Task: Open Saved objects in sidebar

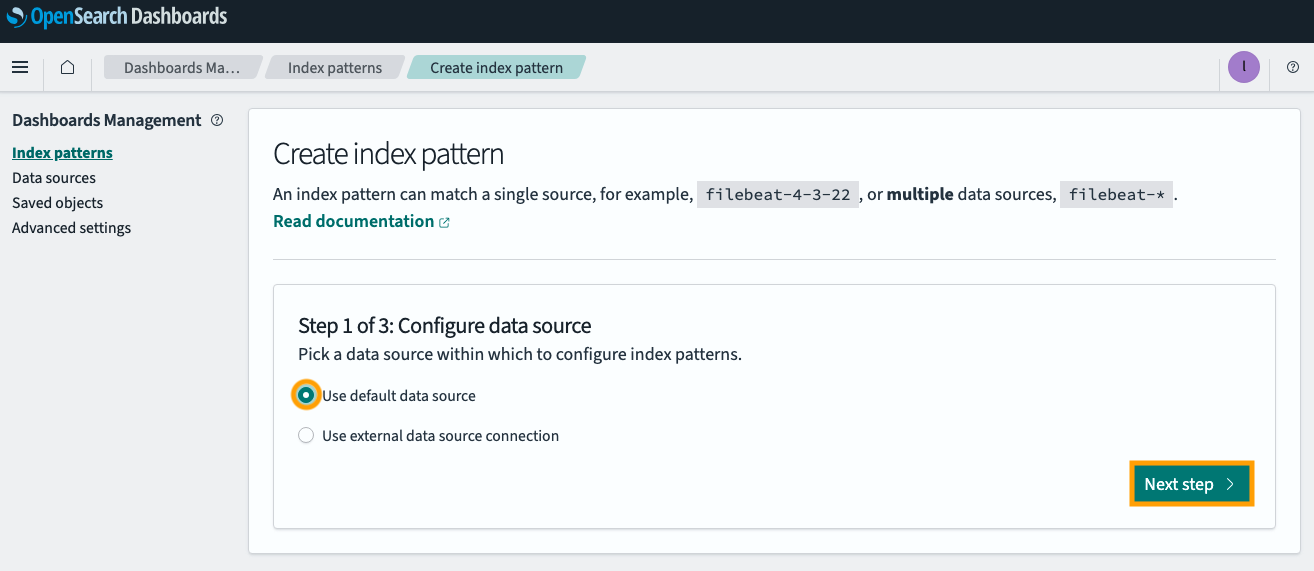Action: (x=57, y=203)
